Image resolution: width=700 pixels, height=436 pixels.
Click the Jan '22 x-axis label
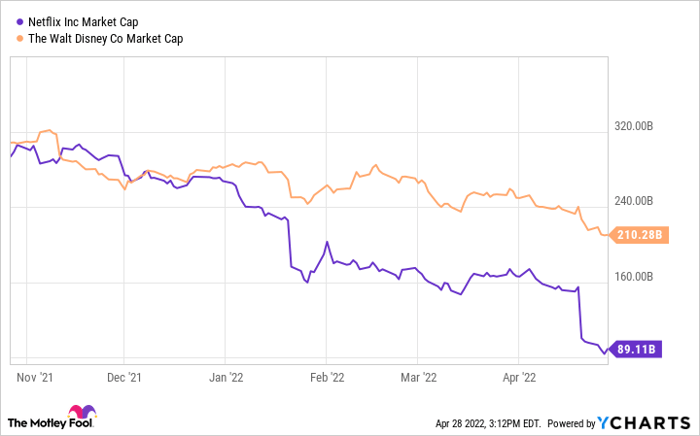point(225,377)
